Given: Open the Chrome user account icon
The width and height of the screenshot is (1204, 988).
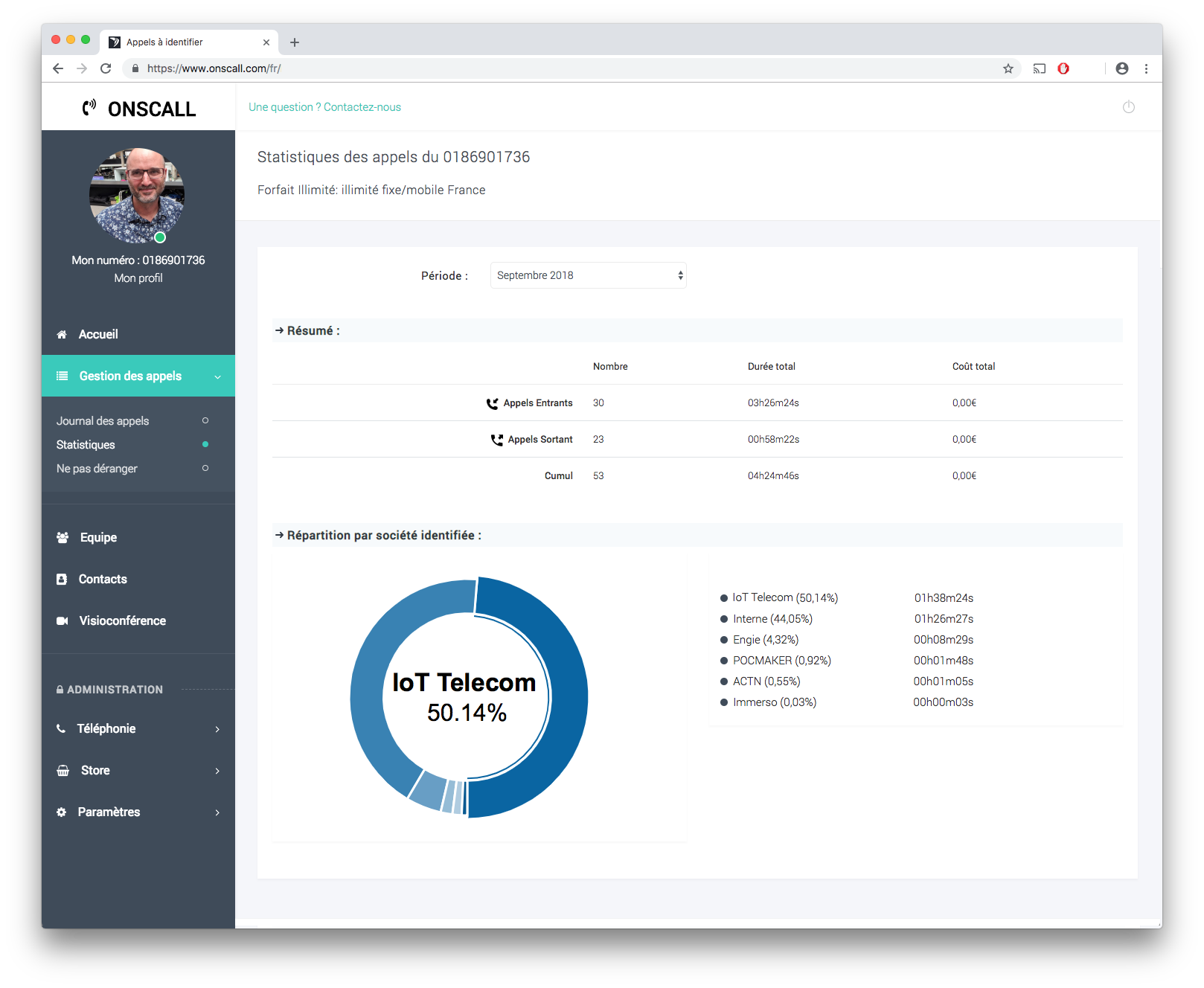Looking at the screenshot, I should 1122,68.
